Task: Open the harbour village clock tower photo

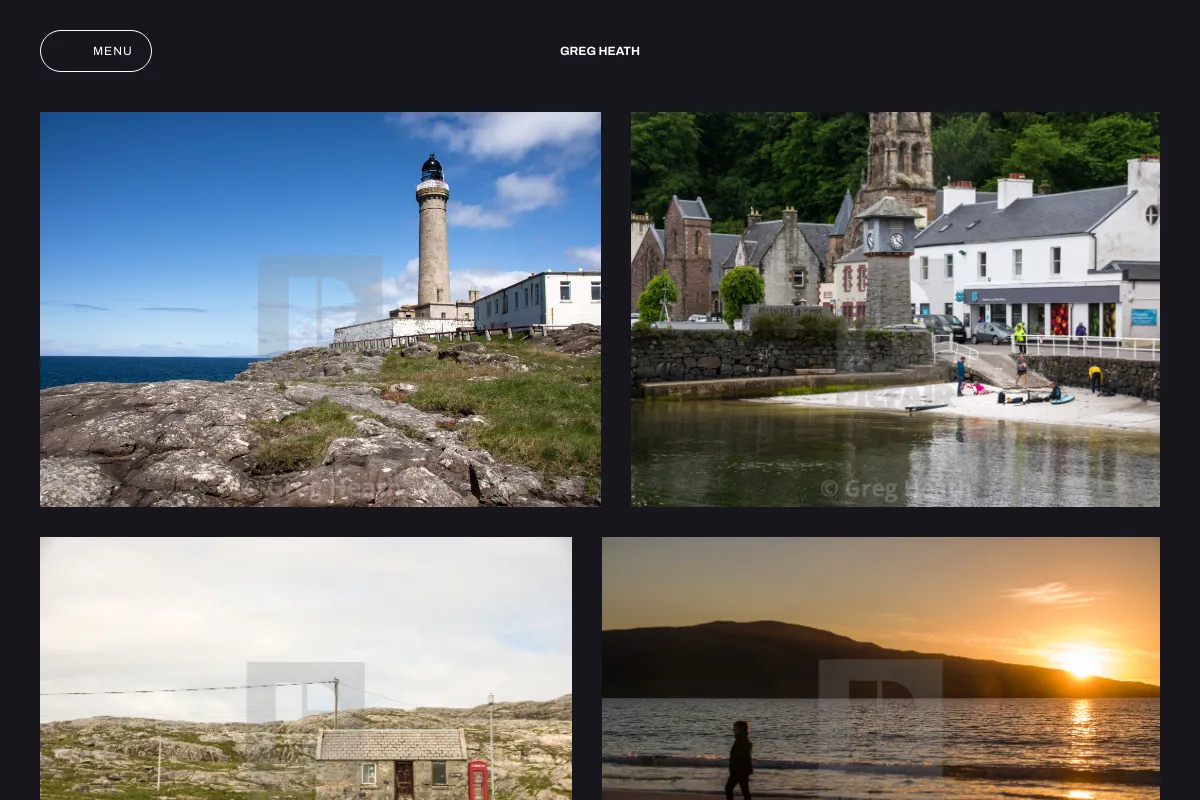Action: click(x=895, y=309)
